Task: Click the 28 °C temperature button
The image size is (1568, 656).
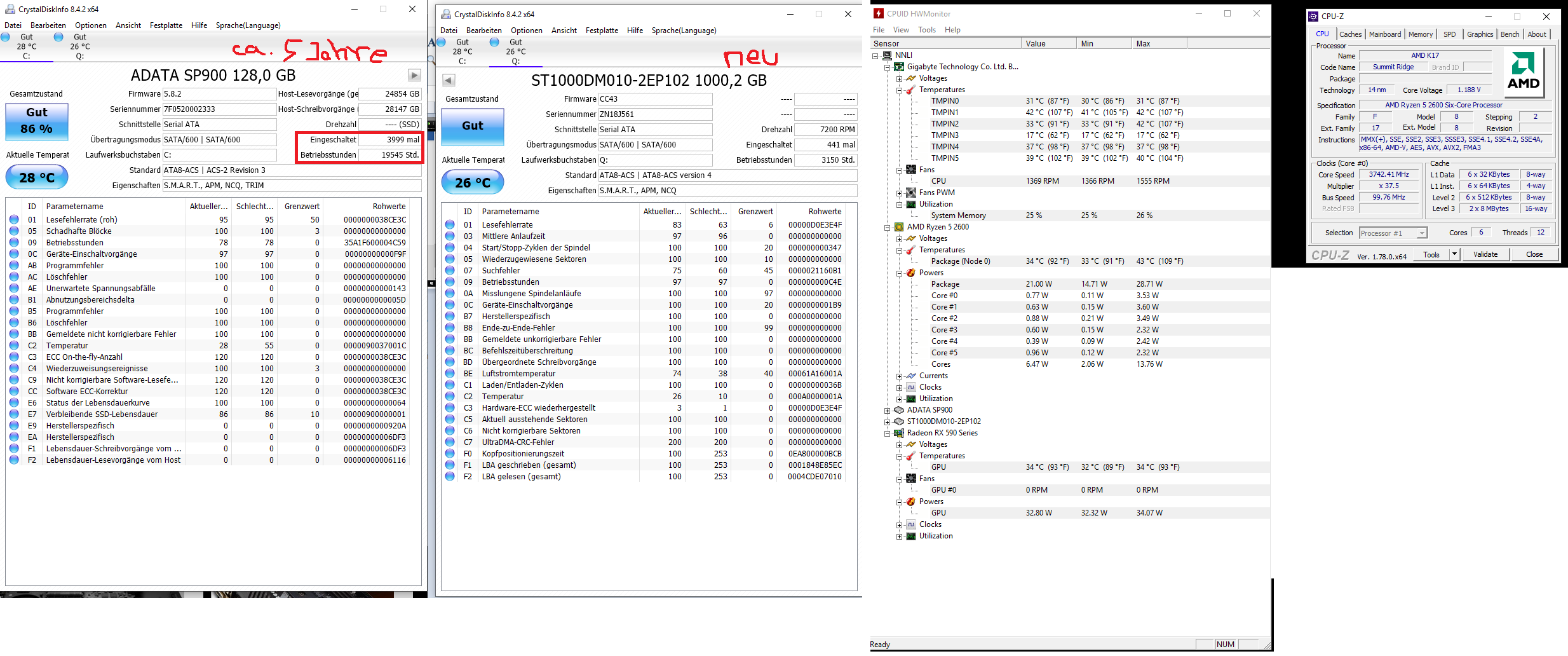Action: [37, 177]
